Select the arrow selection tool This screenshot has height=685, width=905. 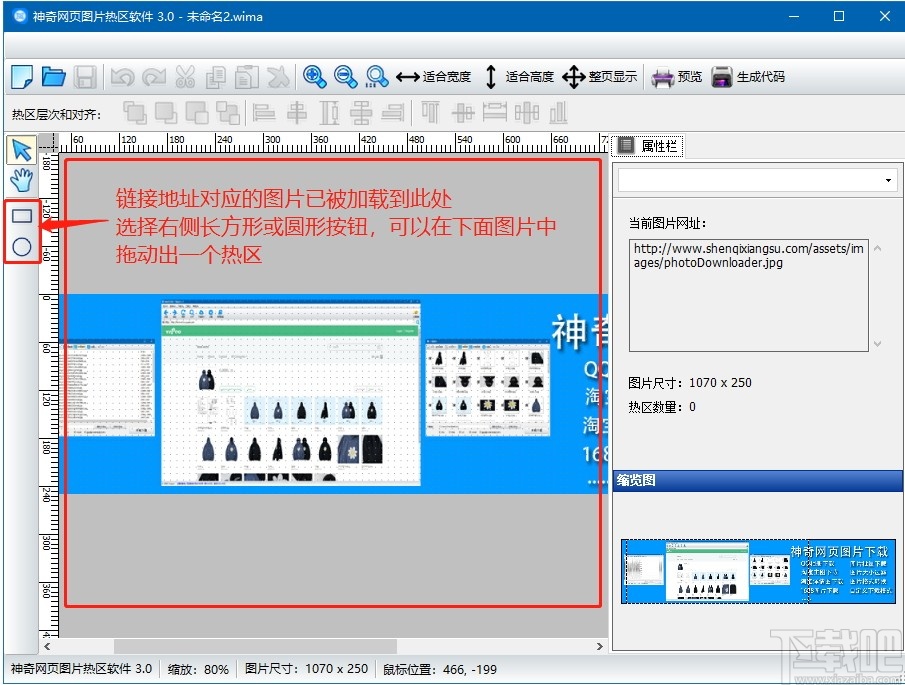[x=21, y=149]
